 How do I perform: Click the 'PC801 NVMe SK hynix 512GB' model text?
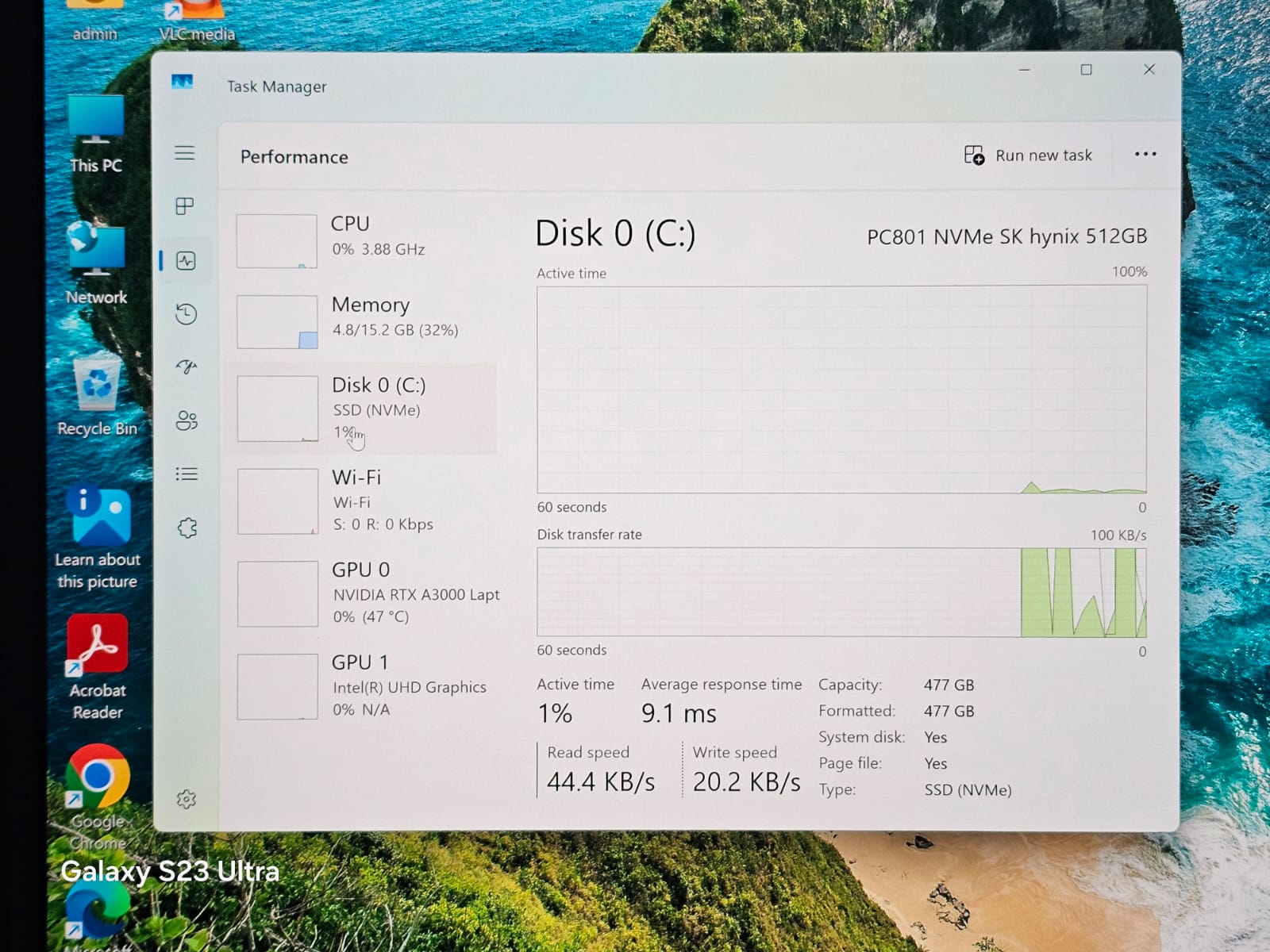1006,236
